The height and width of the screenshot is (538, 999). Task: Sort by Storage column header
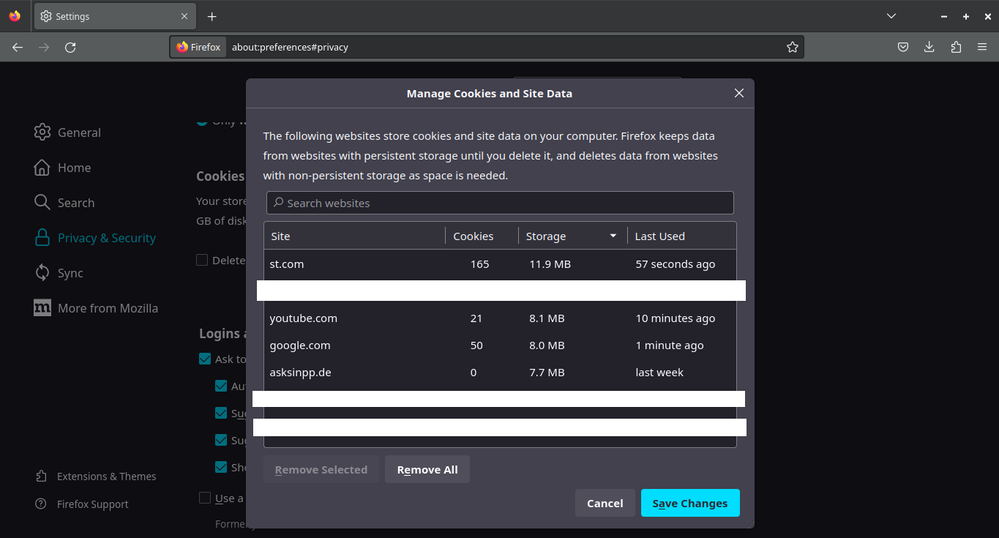point(572,236)
